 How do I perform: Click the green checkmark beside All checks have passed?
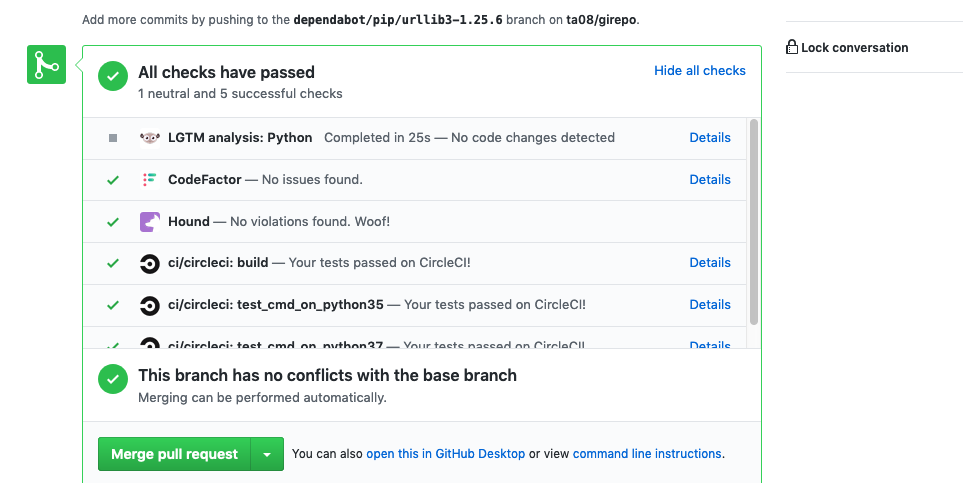(x=113, y=77)
